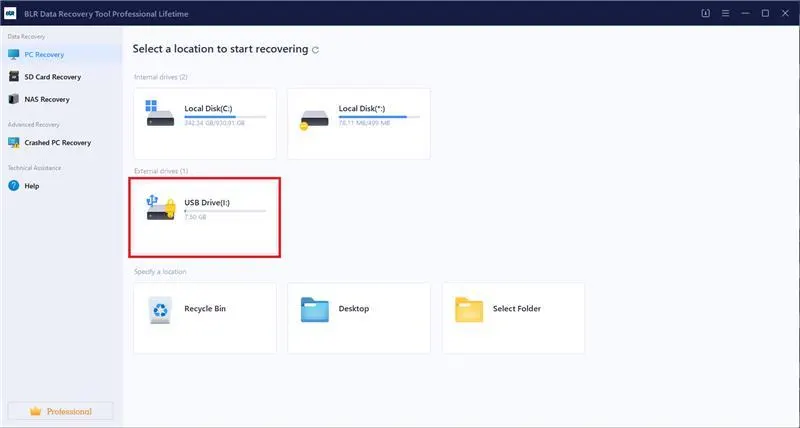Refresh the drive list with the reload icon

point(316,50)
